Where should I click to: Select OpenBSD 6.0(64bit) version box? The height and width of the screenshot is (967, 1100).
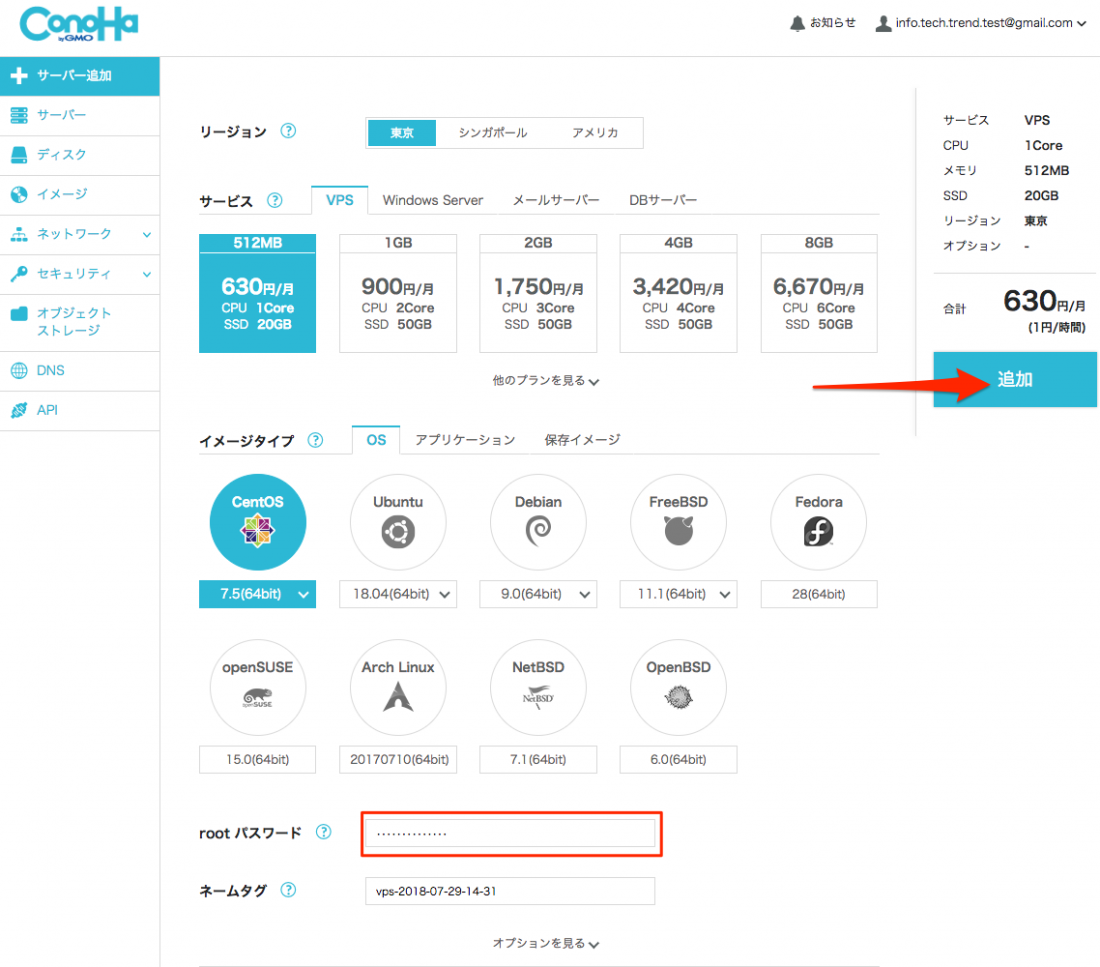(x=678, y=759)
